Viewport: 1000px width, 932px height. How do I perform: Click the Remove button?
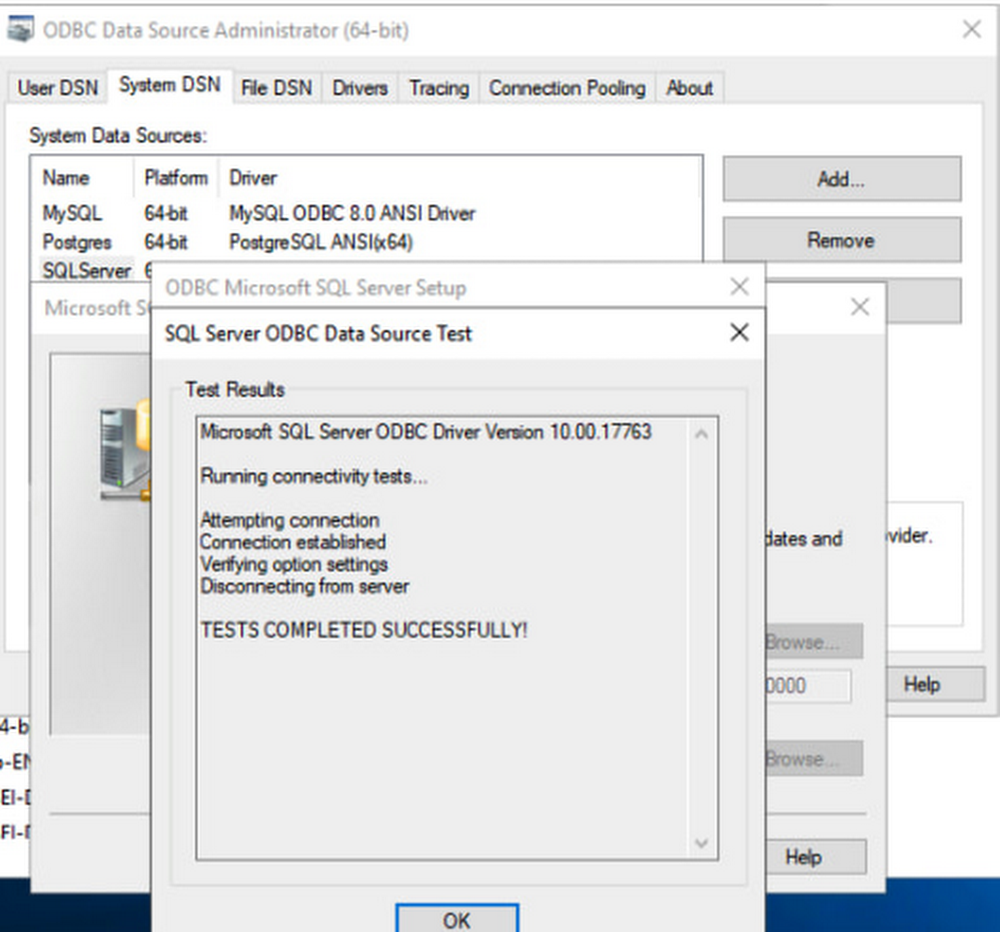(841, 240)
